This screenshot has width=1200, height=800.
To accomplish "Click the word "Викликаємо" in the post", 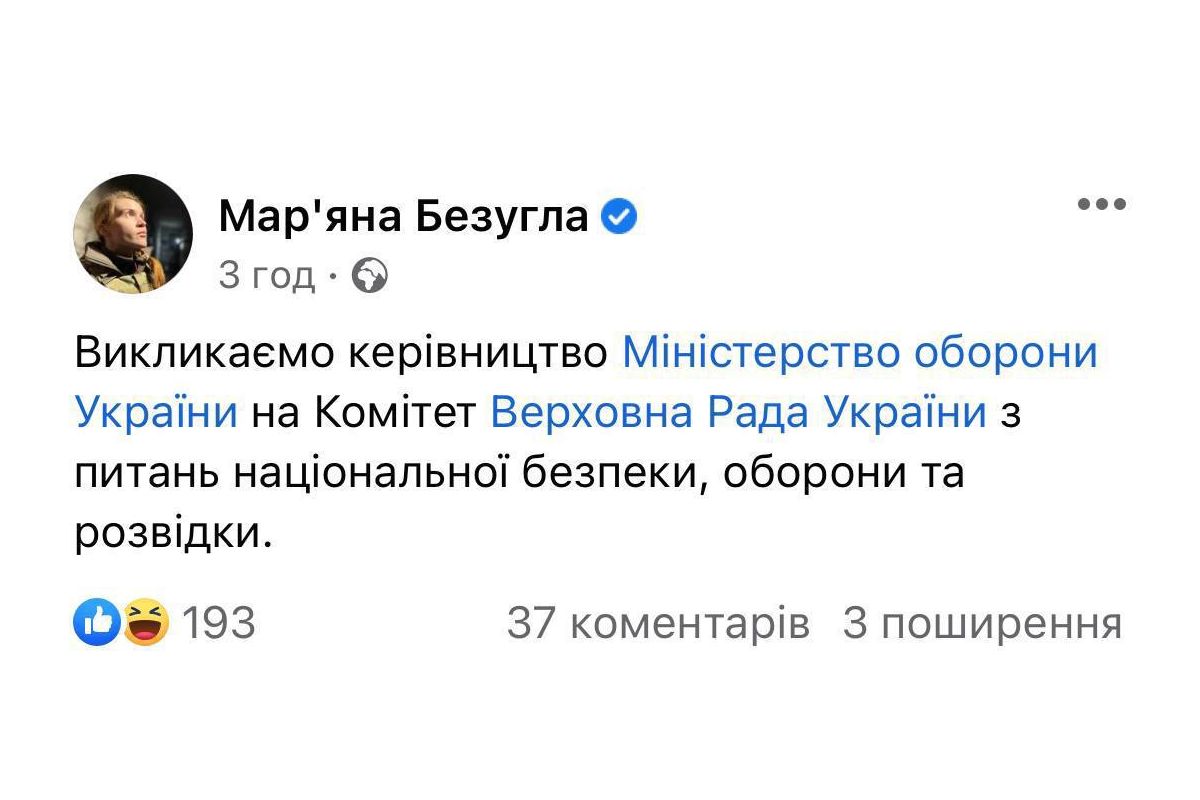I will click(x=204, y=353).
